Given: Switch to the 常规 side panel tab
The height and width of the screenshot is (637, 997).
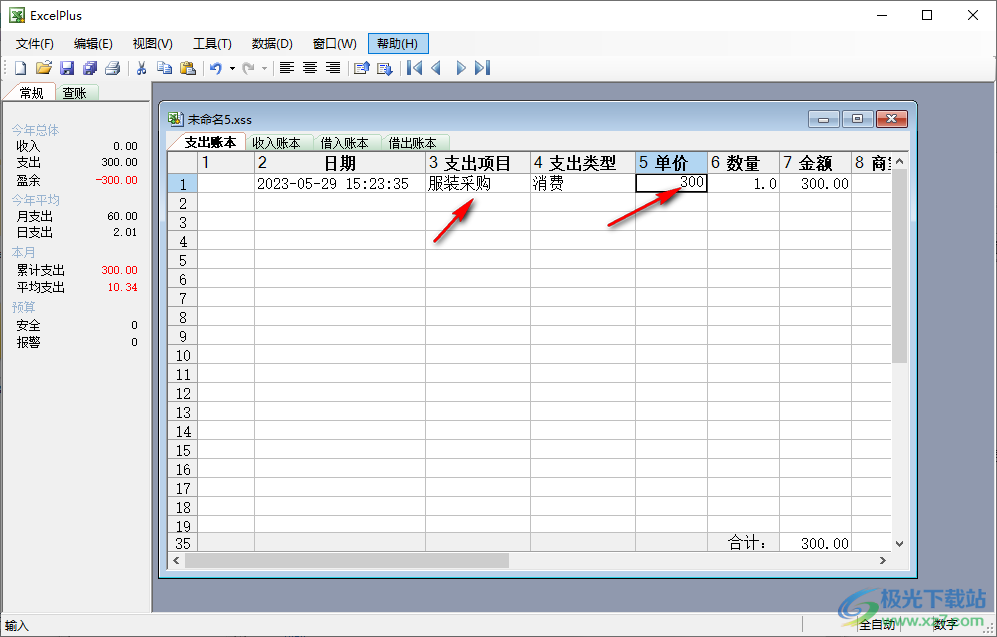Looking at the screenshot, I should click(x=31, y=93).
